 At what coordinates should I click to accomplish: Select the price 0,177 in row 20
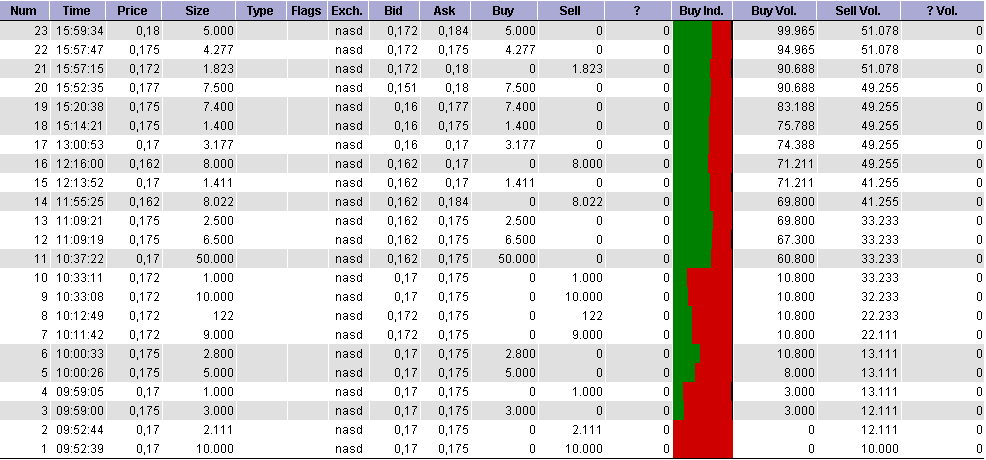click(x=145, y=87)
